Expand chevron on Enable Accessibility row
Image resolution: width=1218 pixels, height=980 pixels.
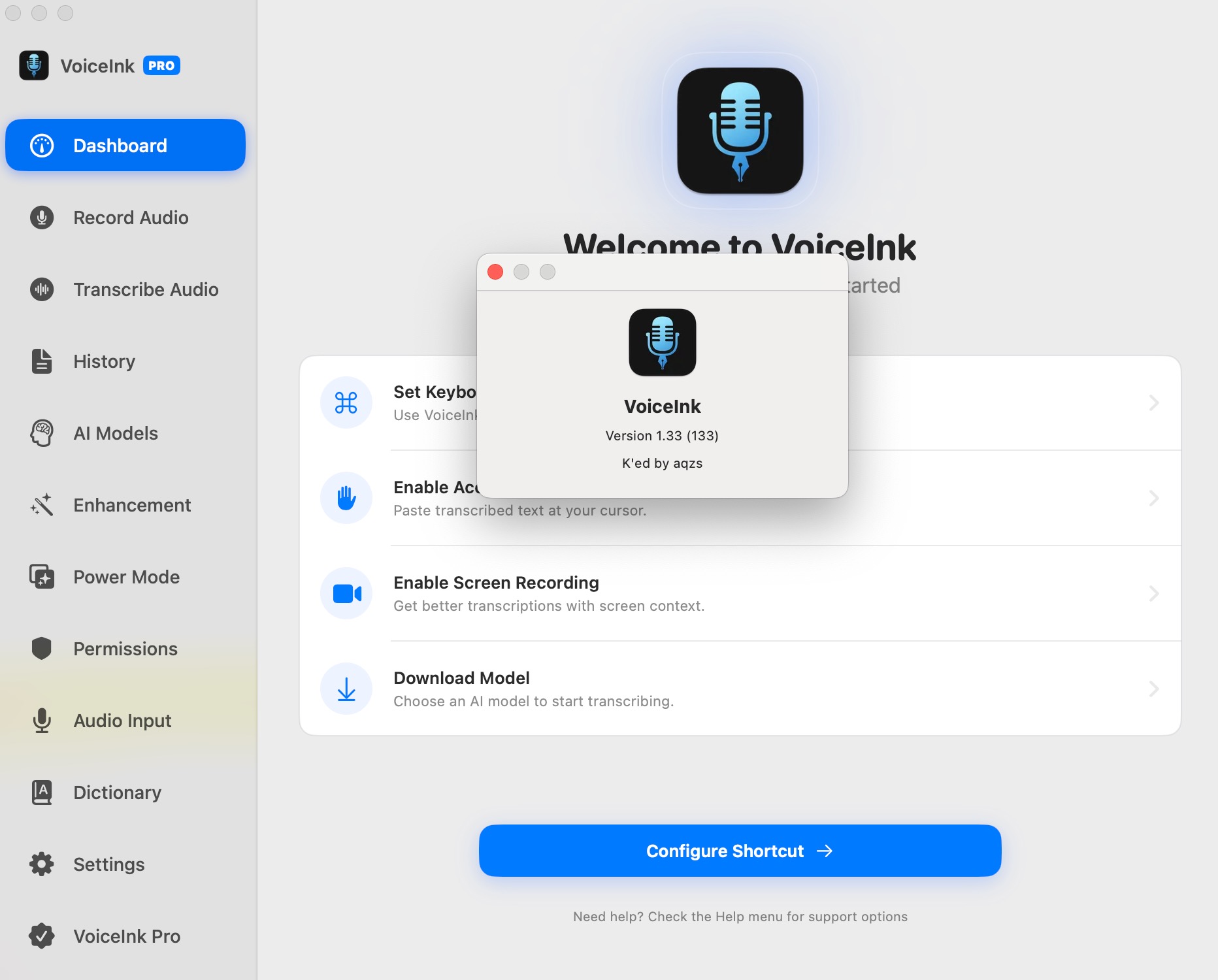tap(1154, 498)
